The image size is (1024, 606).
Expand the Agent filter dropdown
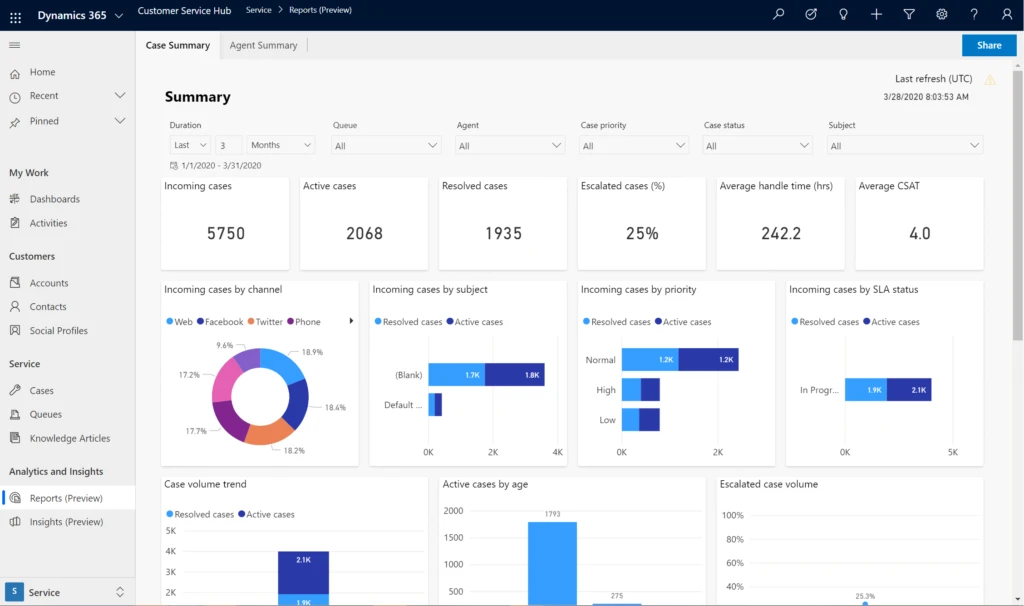(x=510, y=144)
